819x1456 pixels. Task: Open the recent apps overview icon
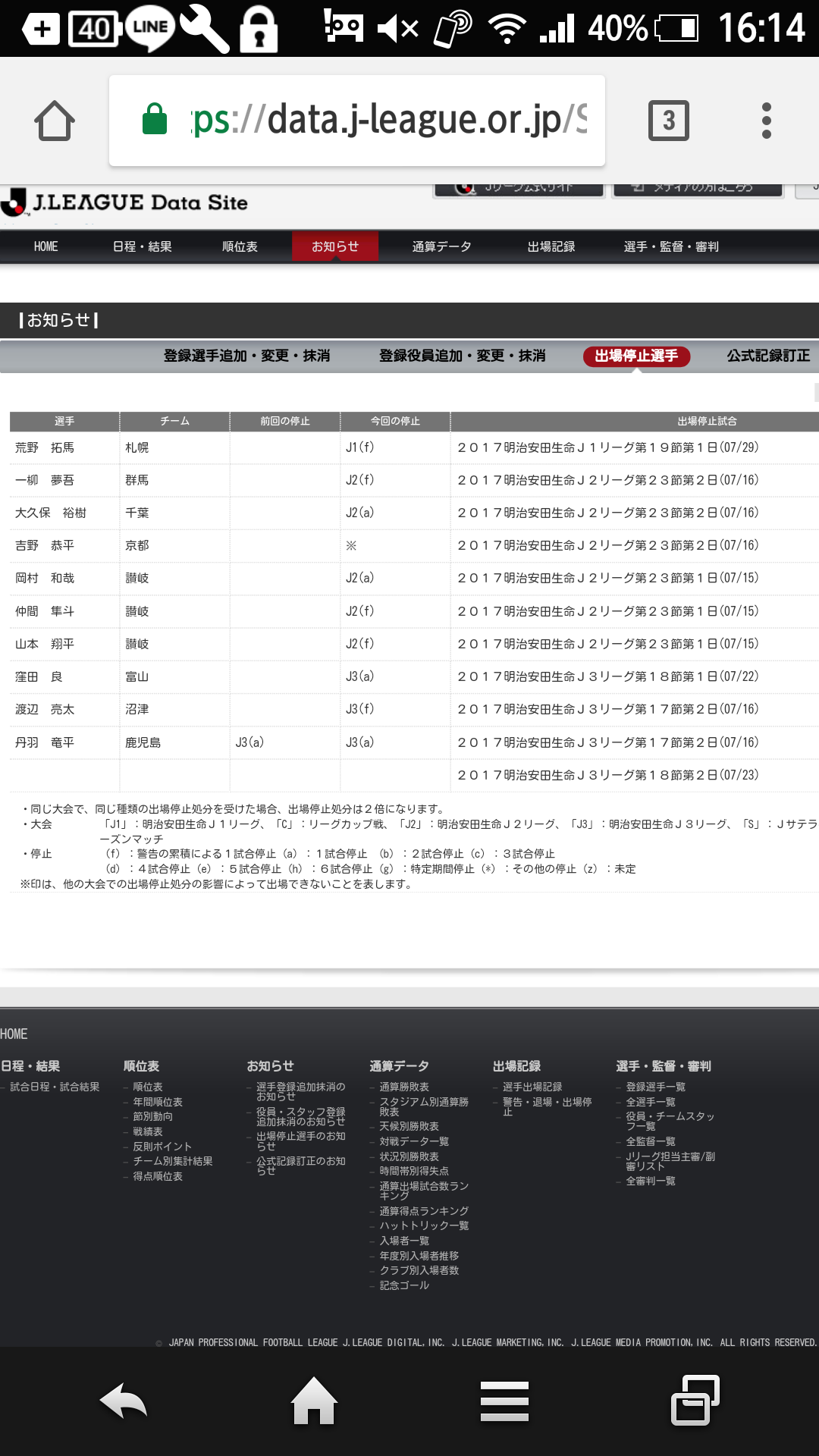coord(695,1401)
